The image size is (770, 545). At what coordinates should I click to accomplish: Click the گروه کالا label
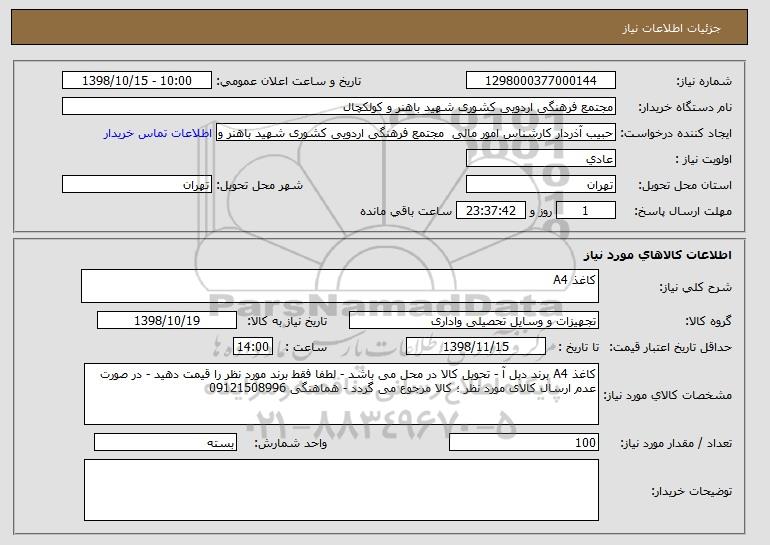pos(708,321)
